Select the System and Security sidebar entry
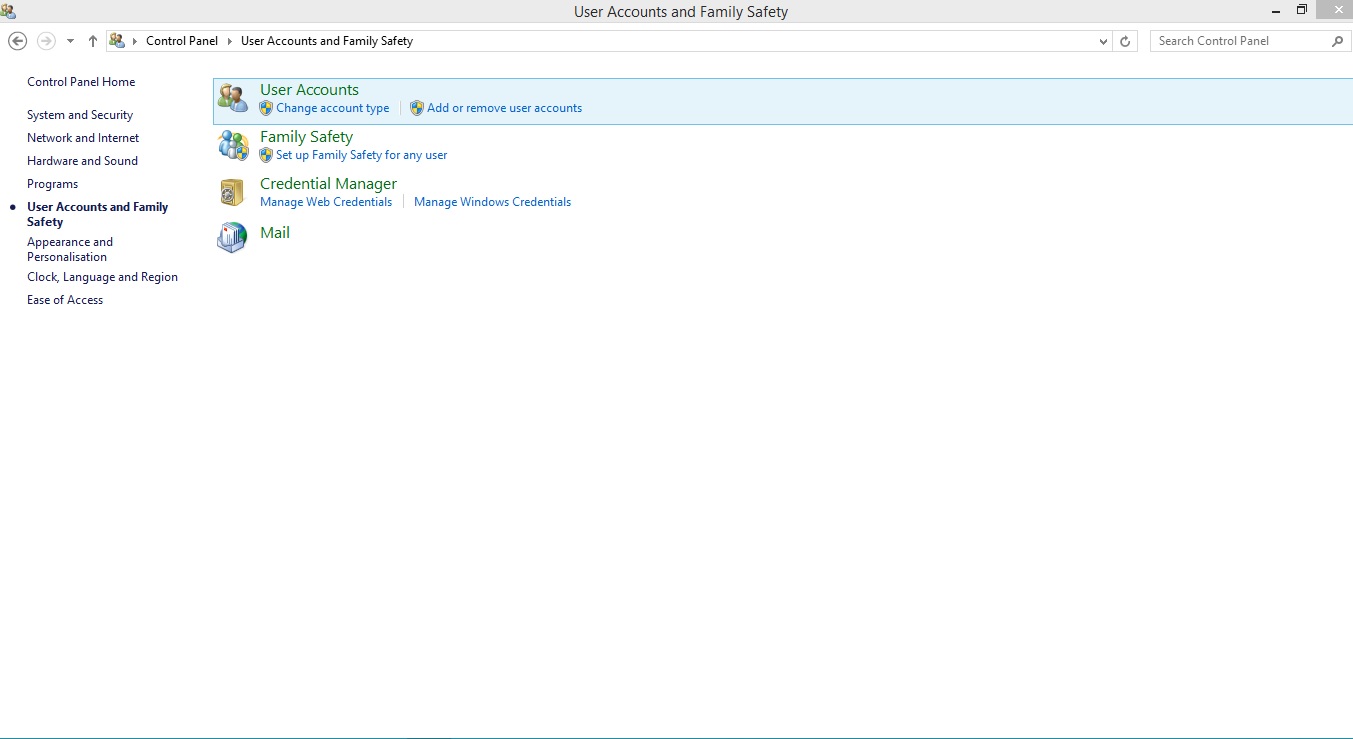This screenshot has height=739, width=1353. 80,114
